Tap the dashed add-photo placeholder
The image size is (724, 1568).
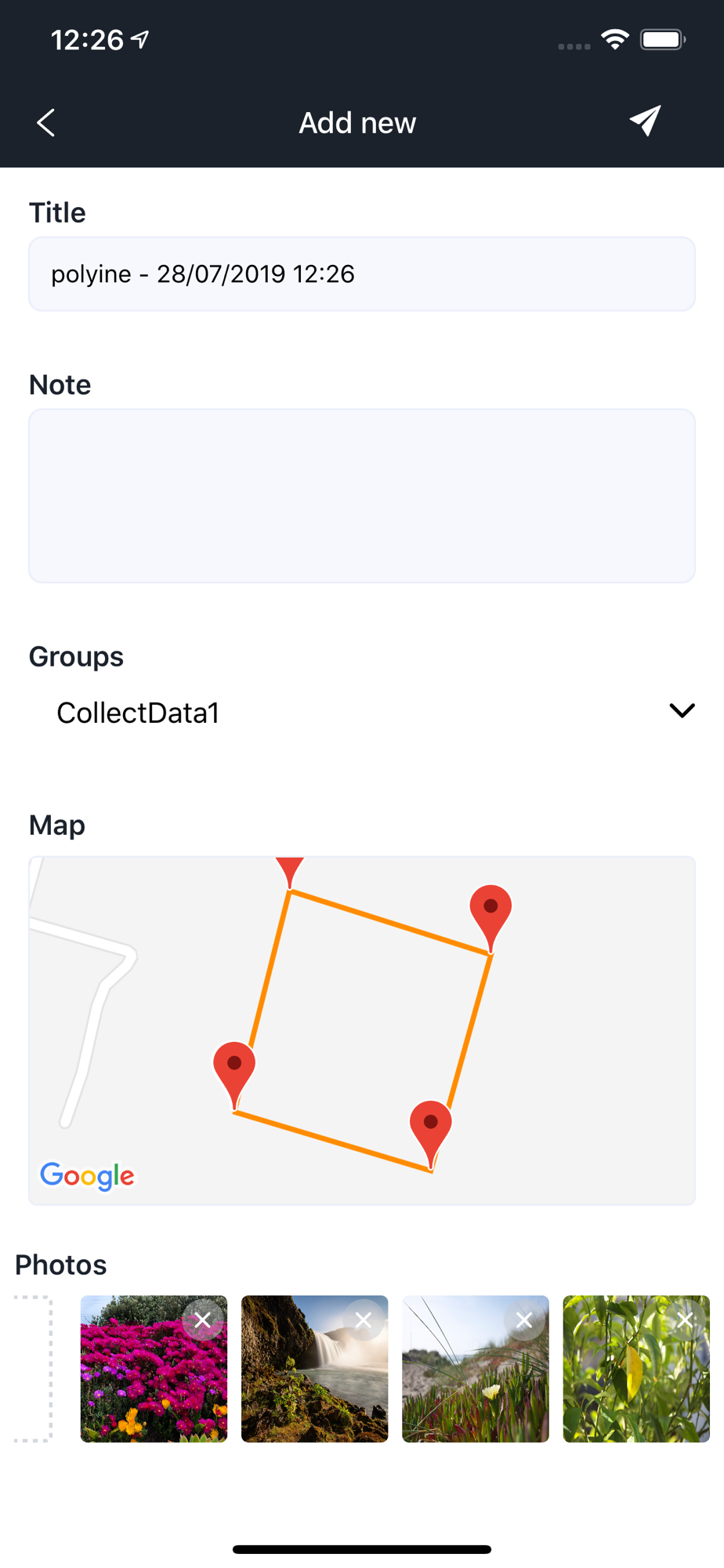coord(34,1369)
